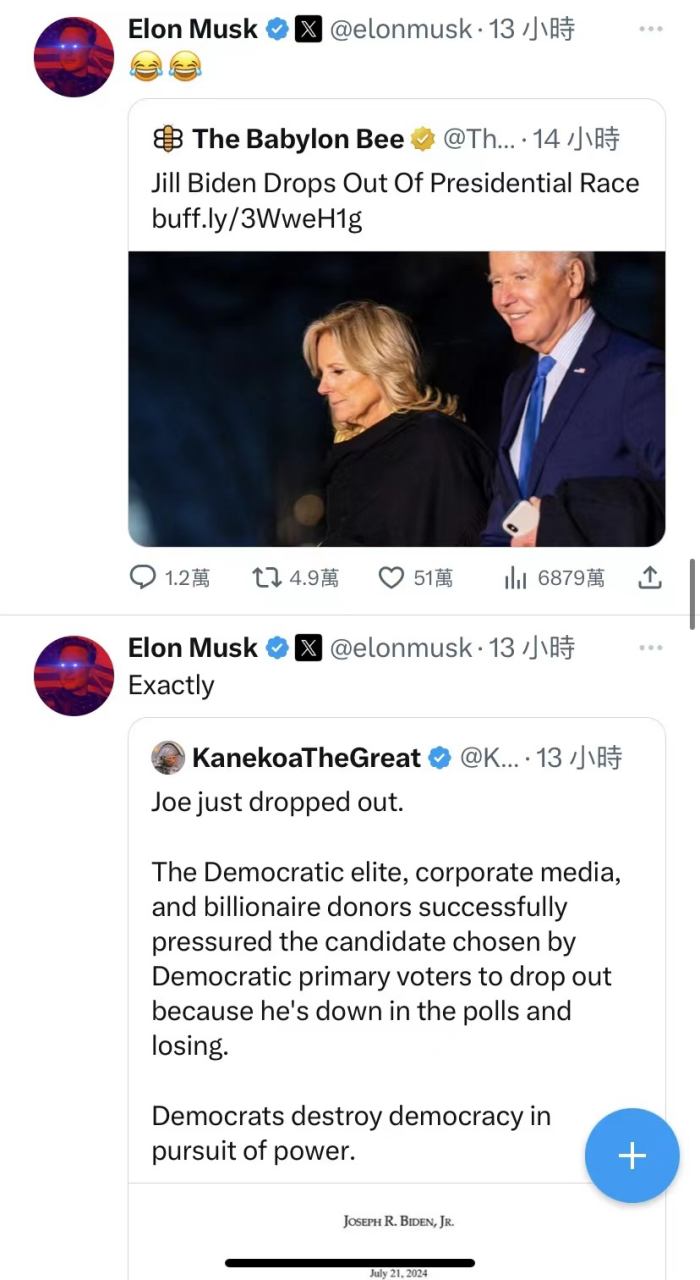Open Elon Musk's avatar on 'Exactly' tweet
The image size is (700, 1280).
74,676
